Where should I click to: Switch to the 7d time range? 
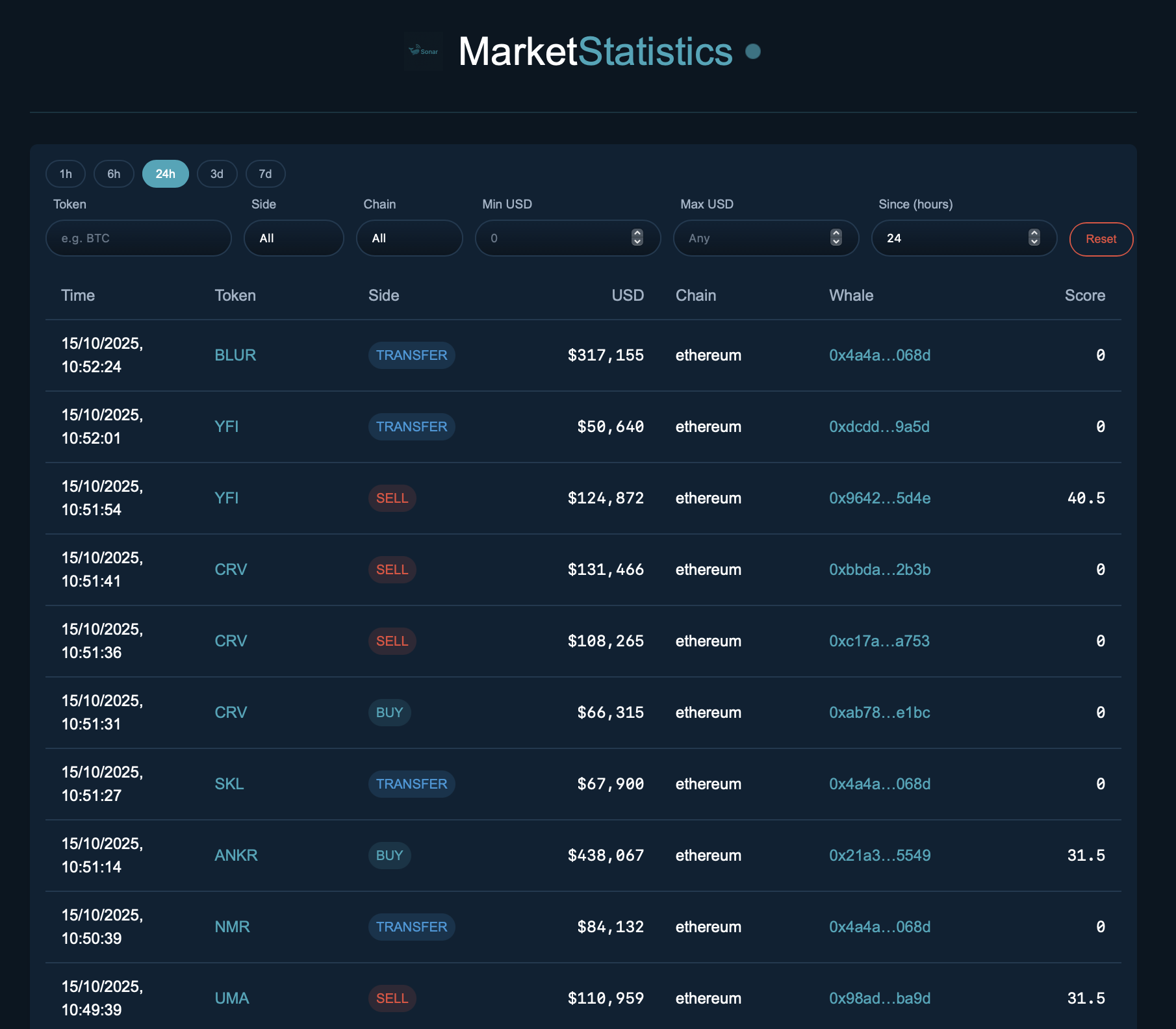click(265, 174)
